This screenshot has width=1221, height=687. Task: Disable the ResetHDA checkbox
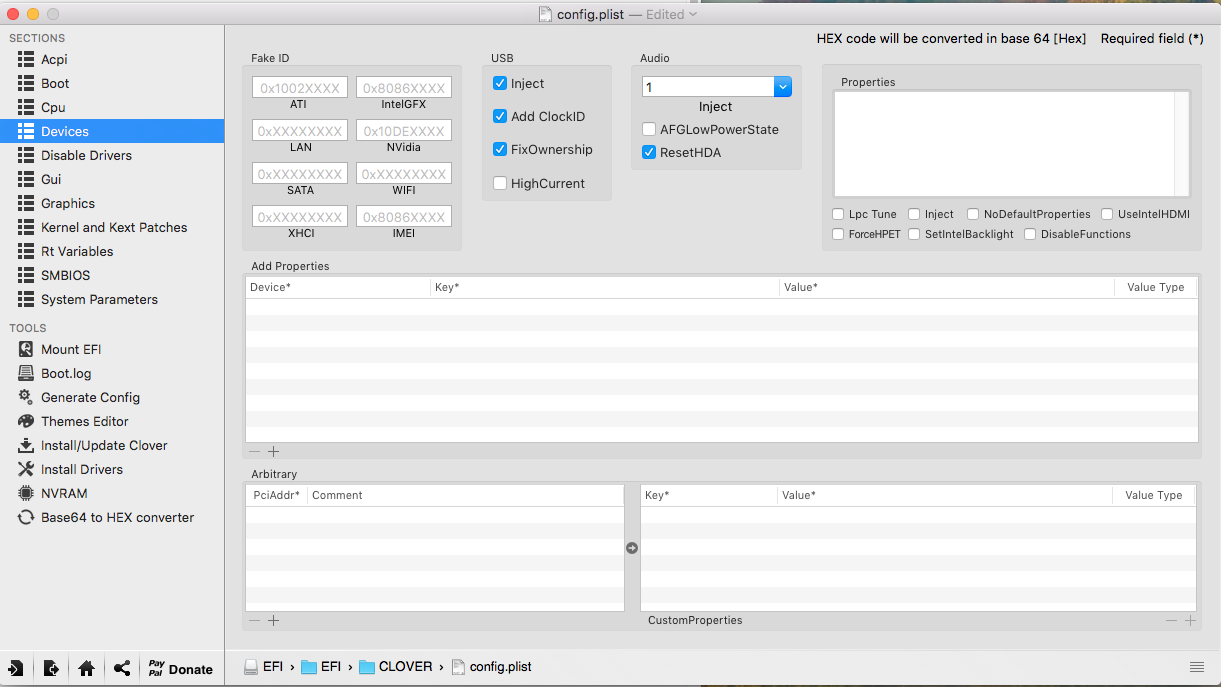point(649,152)
